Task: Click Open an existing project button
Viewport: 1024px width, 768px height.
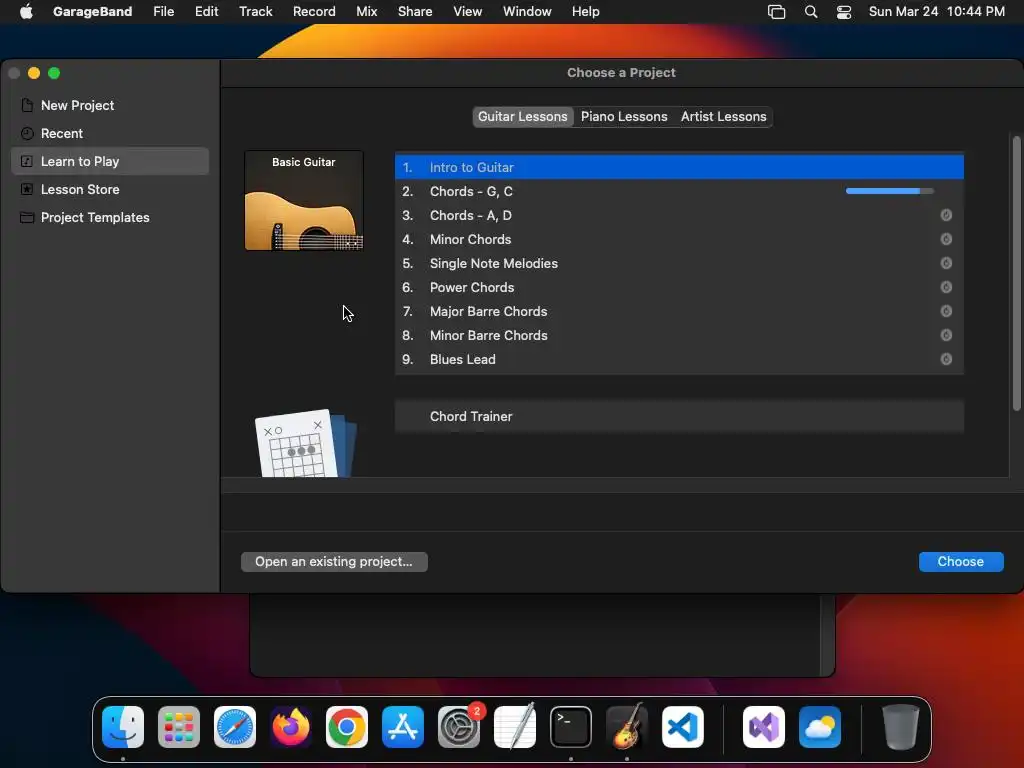Action: tap(334, 562)
